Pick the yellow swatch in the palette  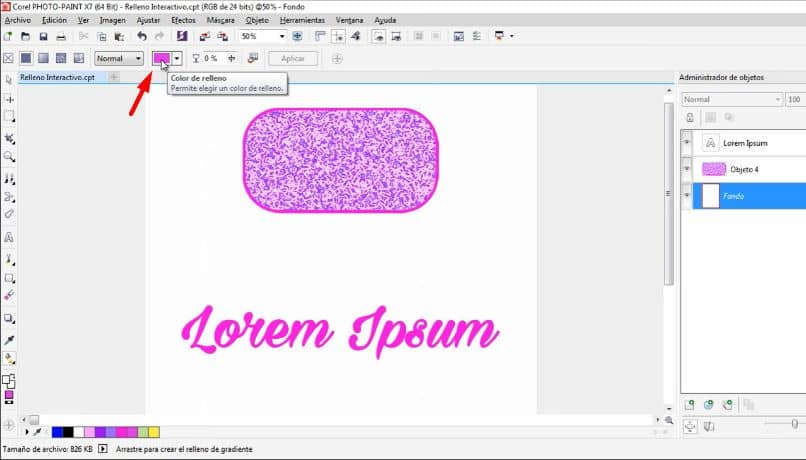[x=154, y=432]
